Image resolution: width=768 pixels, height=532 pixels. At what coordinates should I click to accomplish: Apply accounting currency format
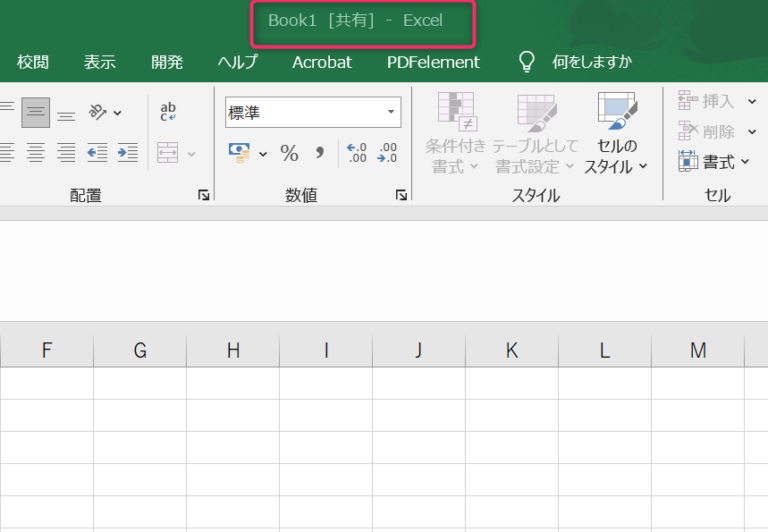(x=240, y=153)
